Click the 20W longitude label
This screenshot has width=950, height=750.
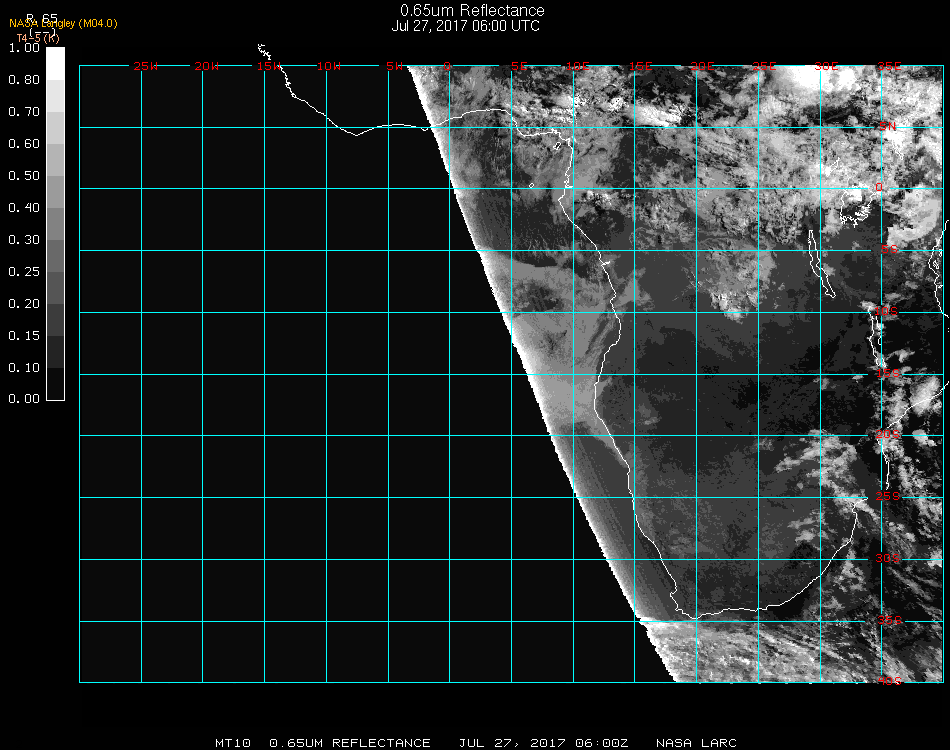(x=207, y=66)
